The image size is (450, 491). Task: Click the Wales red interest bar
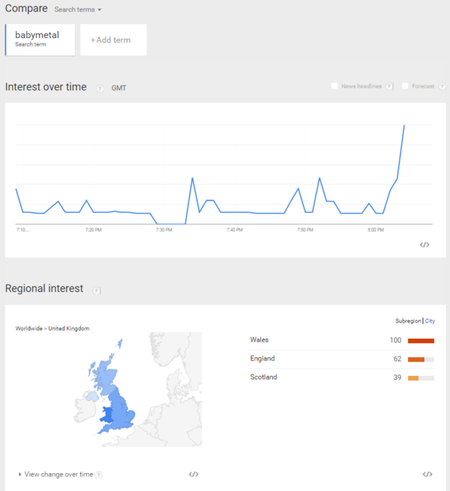(421, 341)
